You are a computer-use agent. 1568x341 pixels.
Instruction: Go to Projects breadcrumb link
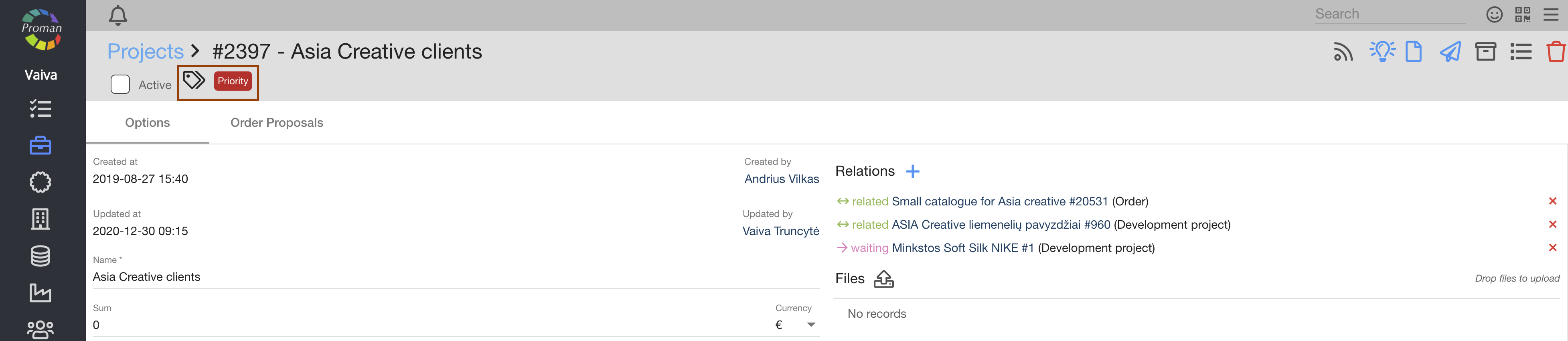[146, 52]
